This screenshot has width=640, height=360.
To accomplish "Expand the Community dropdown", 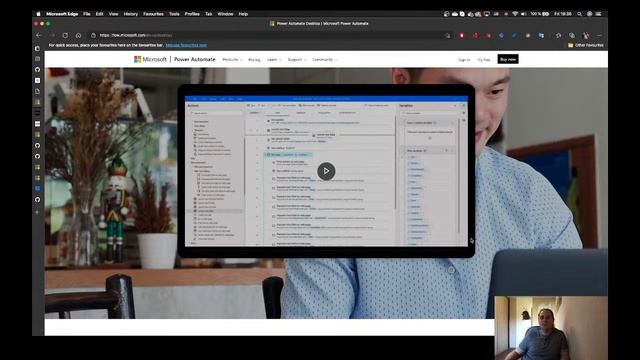I will tap(324, 60).
